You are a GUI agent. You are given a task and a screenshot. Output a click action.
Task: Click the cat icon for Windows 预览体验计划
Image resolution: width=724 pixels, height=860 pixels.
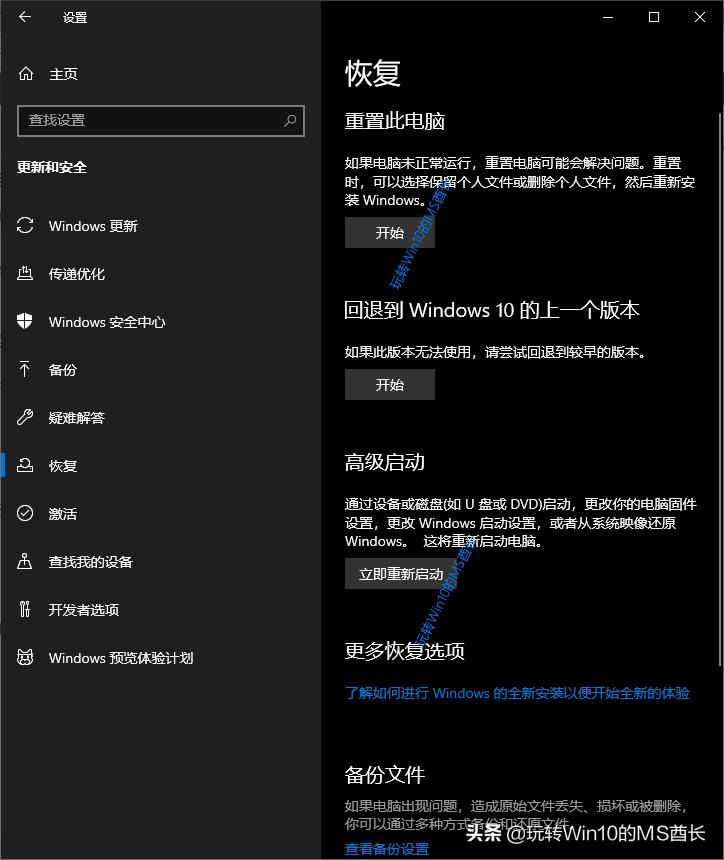point(25,657)
